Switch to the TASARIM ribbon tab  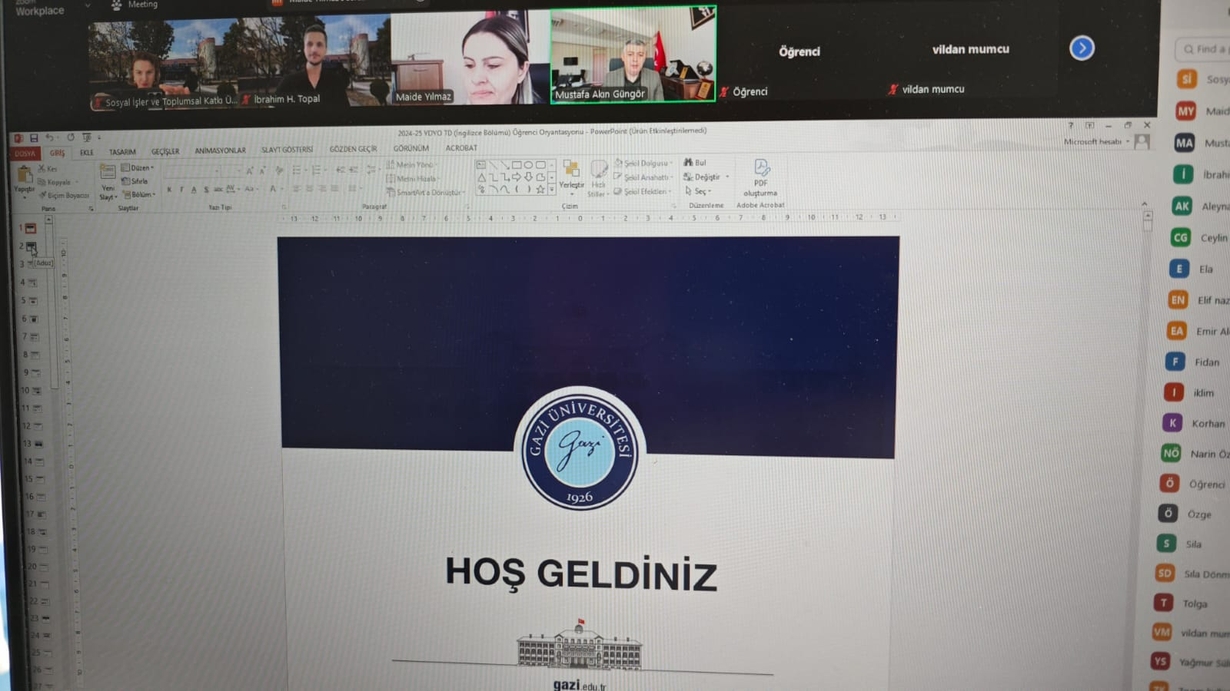coord(122,152)
